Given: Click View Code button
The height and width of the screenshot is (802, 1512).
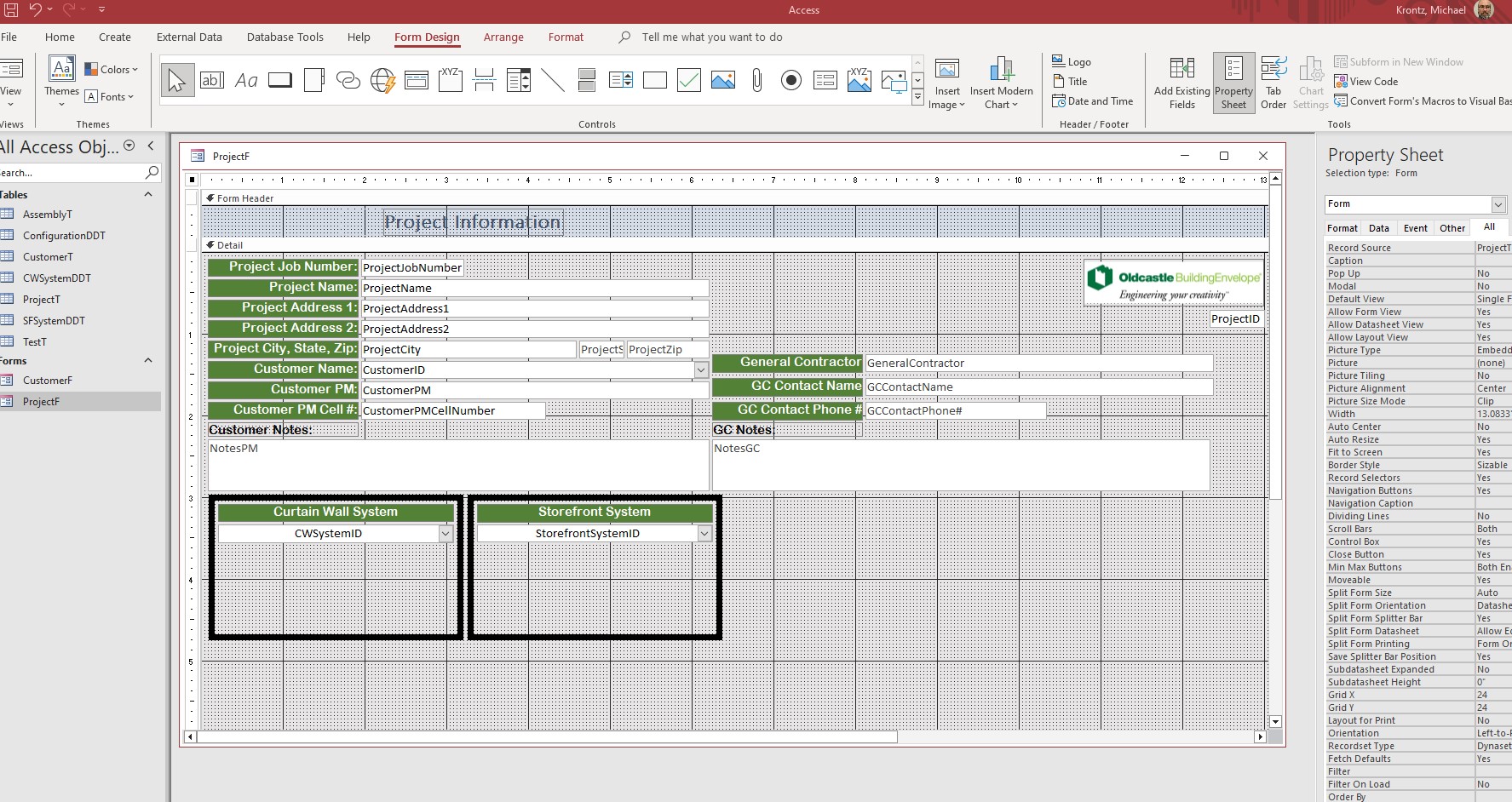Looking at the screenshot, I should point(1366,82).
